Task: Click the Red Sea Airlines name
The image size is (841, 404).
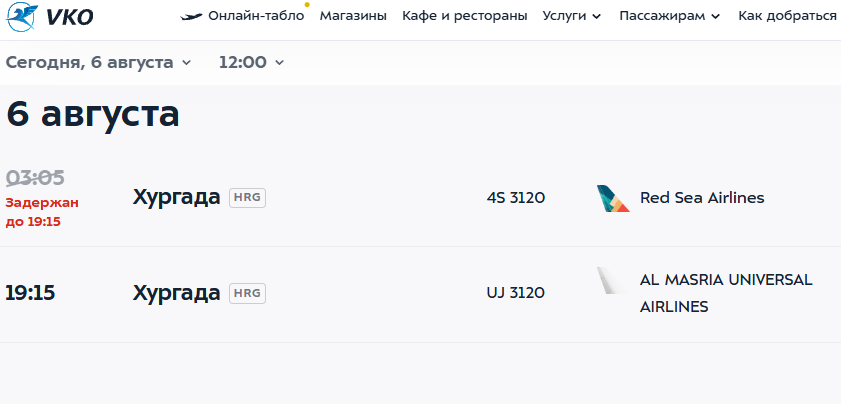Action: coord(701,198)
